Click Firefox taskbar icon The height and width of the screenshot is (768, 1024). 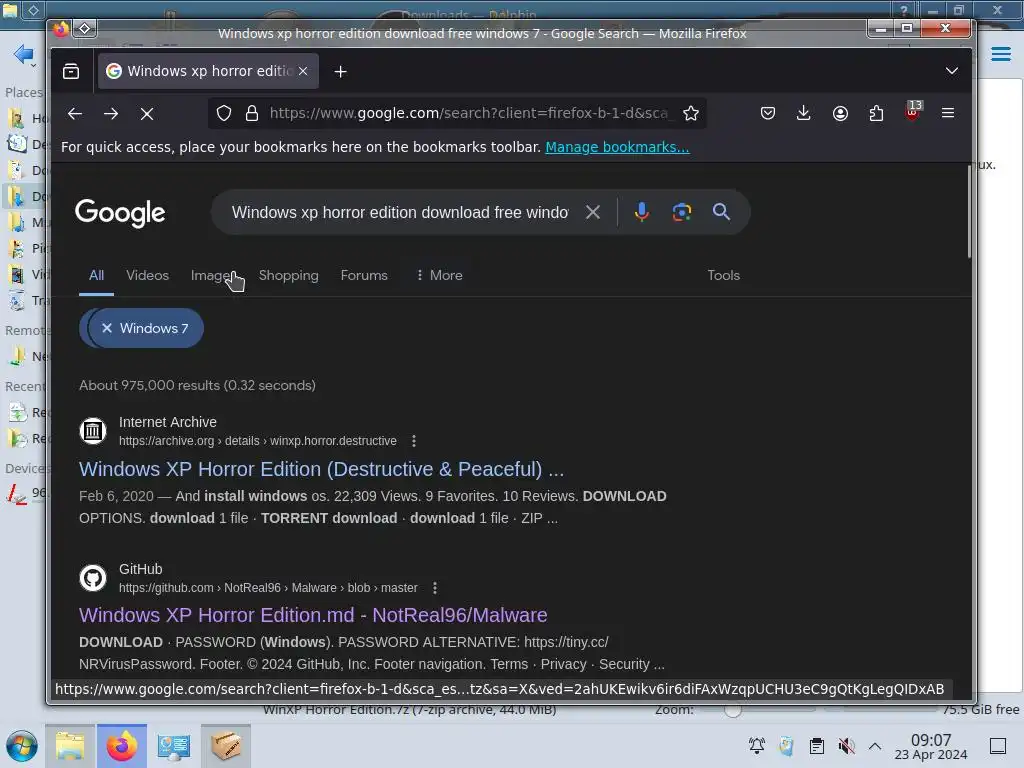tap(122, 746)
